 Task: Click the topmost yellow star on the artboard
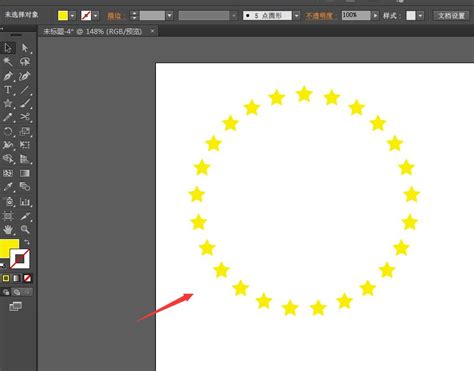[304, 94]
